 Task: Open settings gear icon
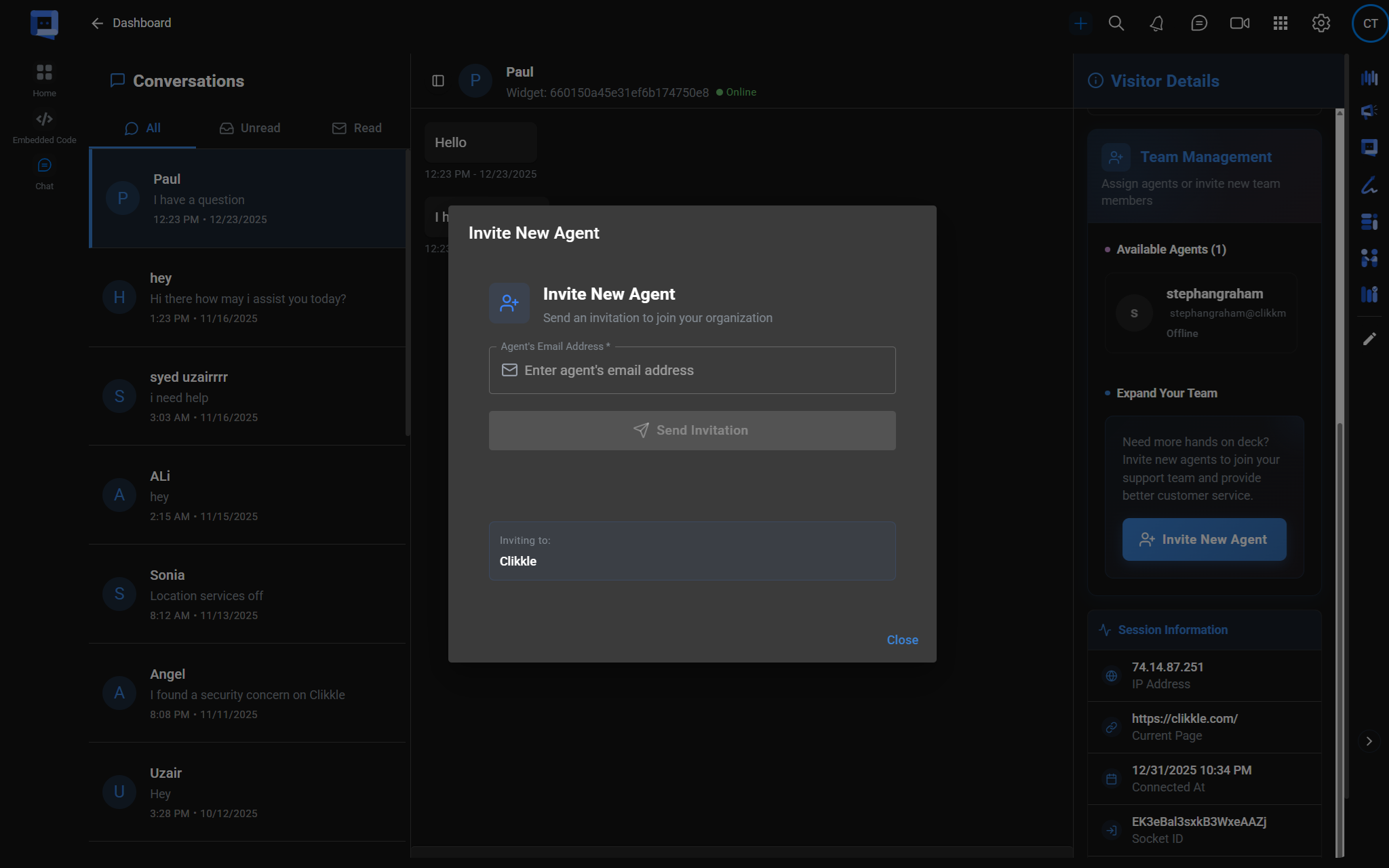click(x=1320, y=24)
